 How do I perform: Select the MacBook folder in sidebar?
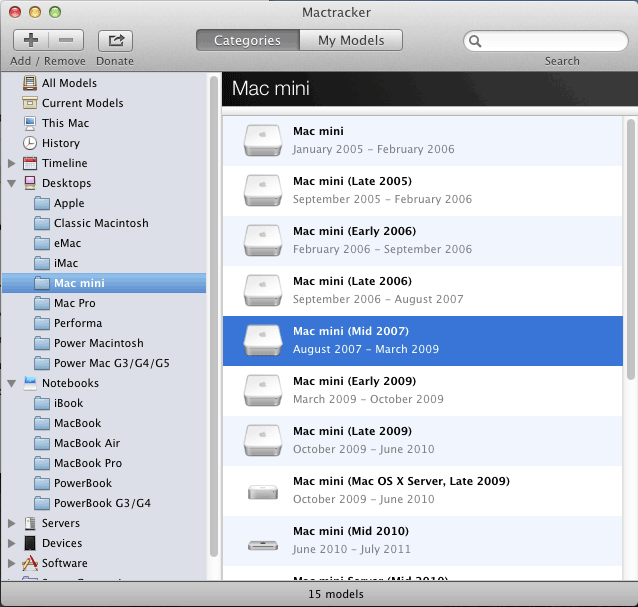coord(104,423)
